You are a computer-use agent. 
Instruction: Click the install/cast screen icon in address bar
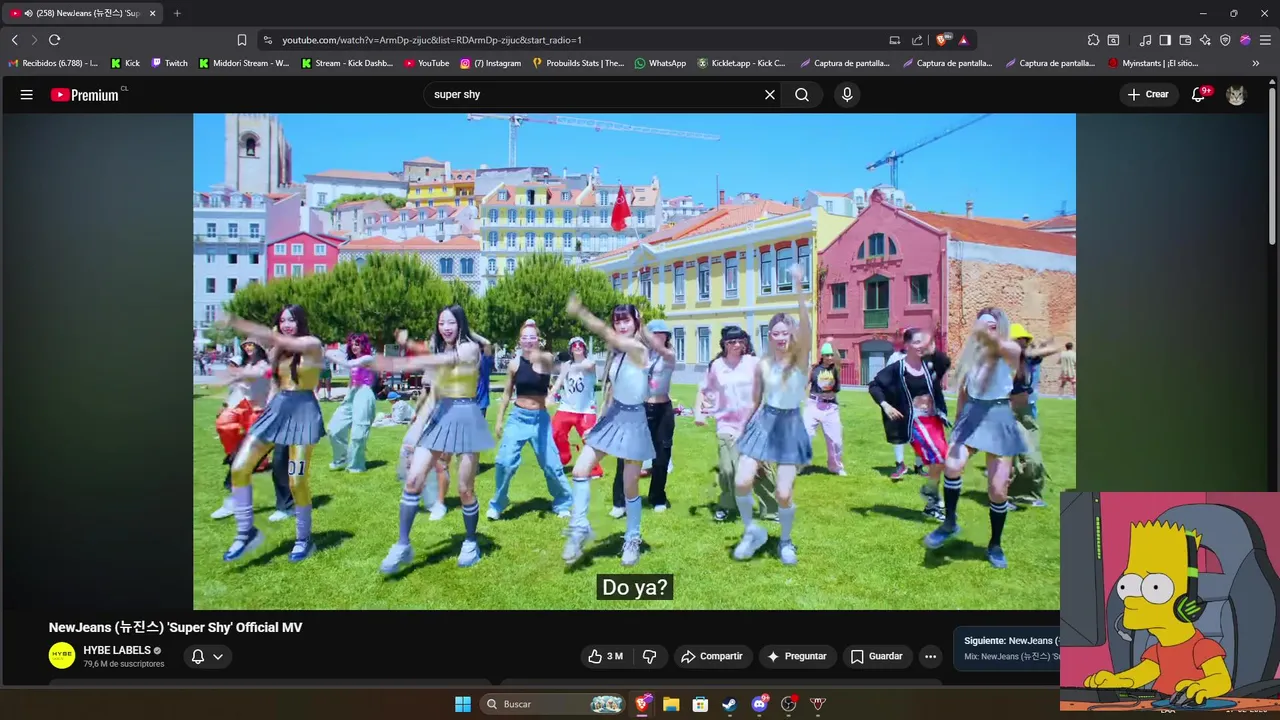click(x=895, y=40)
